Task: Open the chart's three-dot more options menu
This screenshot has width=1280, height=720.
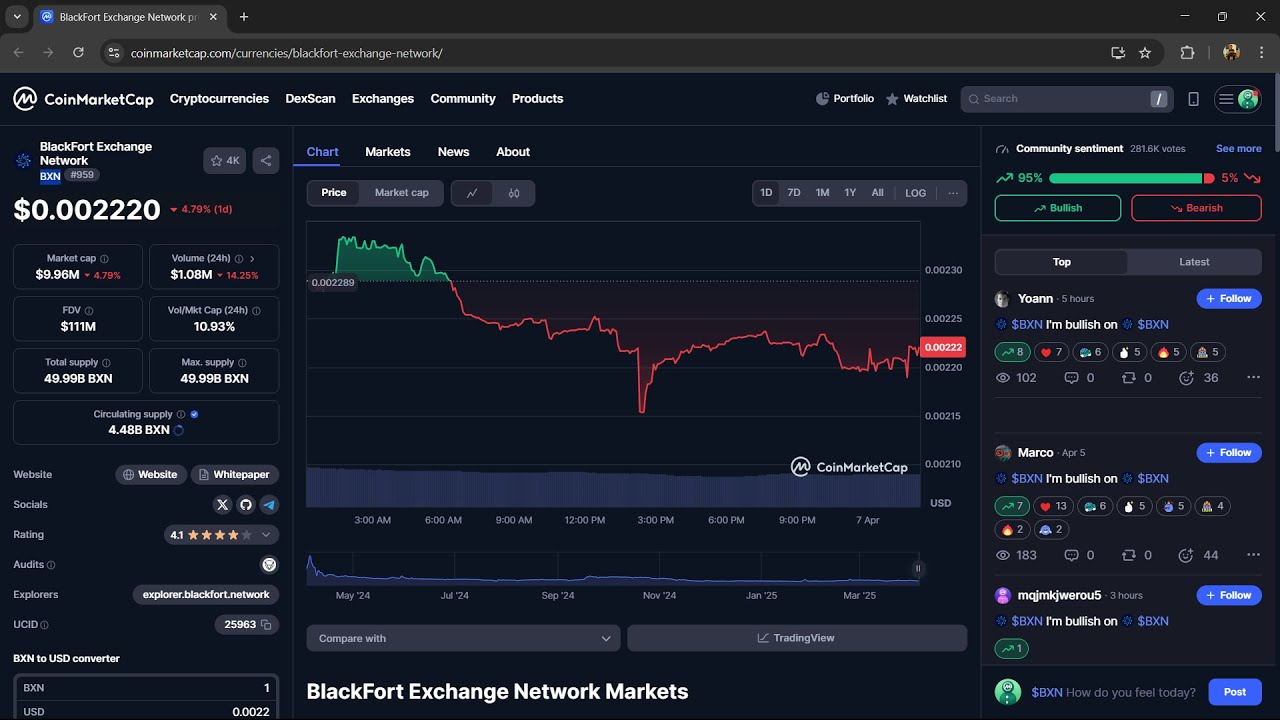Action: click(953, 193)
